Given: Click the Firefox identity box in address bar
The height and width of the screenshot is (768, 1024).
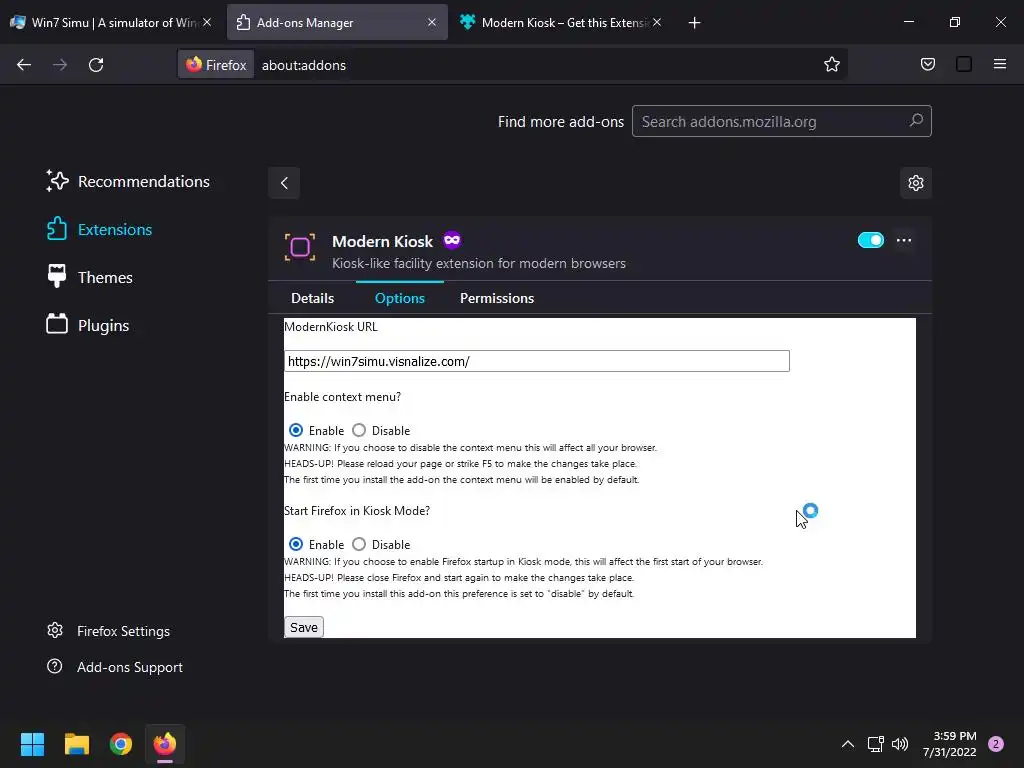Looking at the screenshot, I should pyautogui.click(x=216, y=65).
